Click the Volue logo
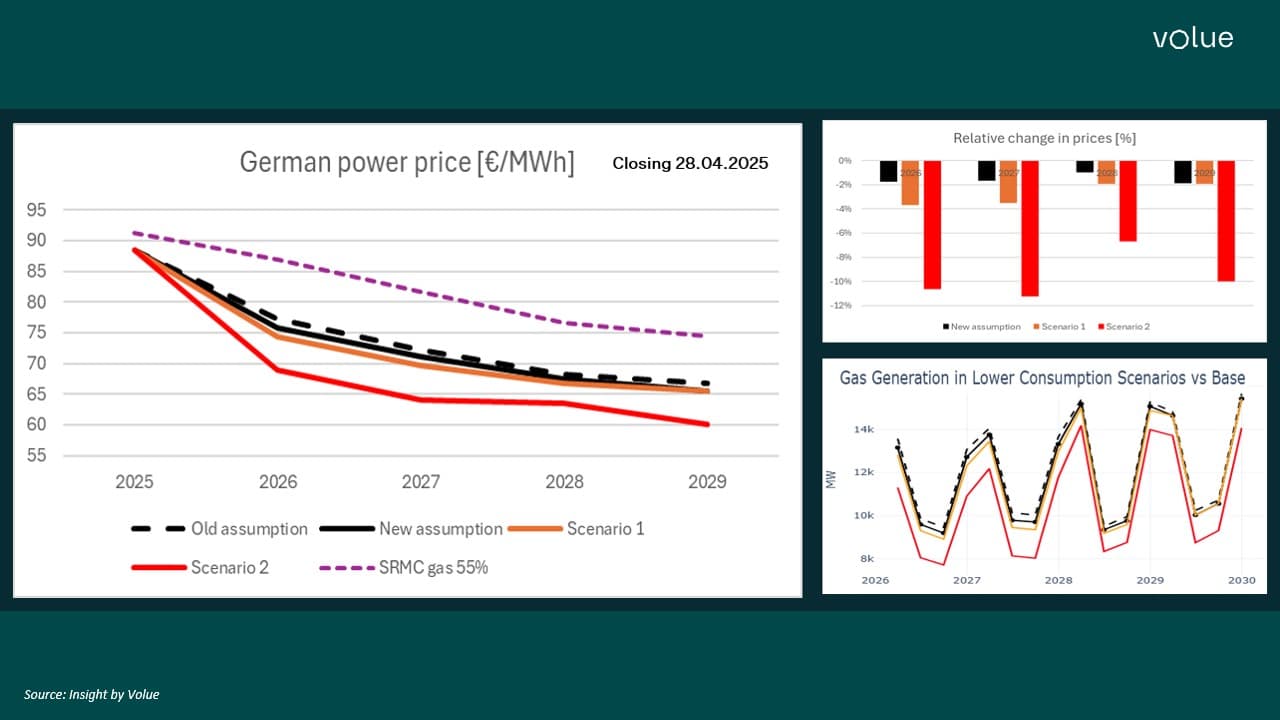1280x720 pixels. [x=1192, y=39]
